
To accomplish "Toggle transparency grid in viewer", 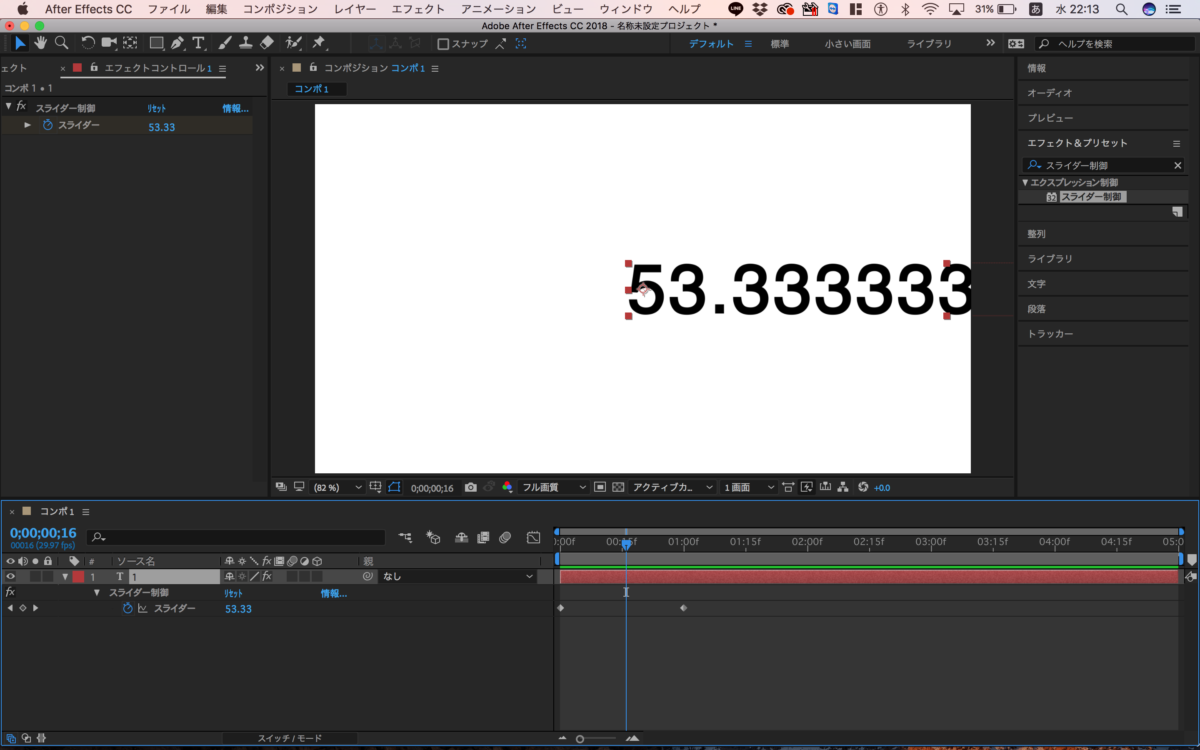I will (618, 487).
